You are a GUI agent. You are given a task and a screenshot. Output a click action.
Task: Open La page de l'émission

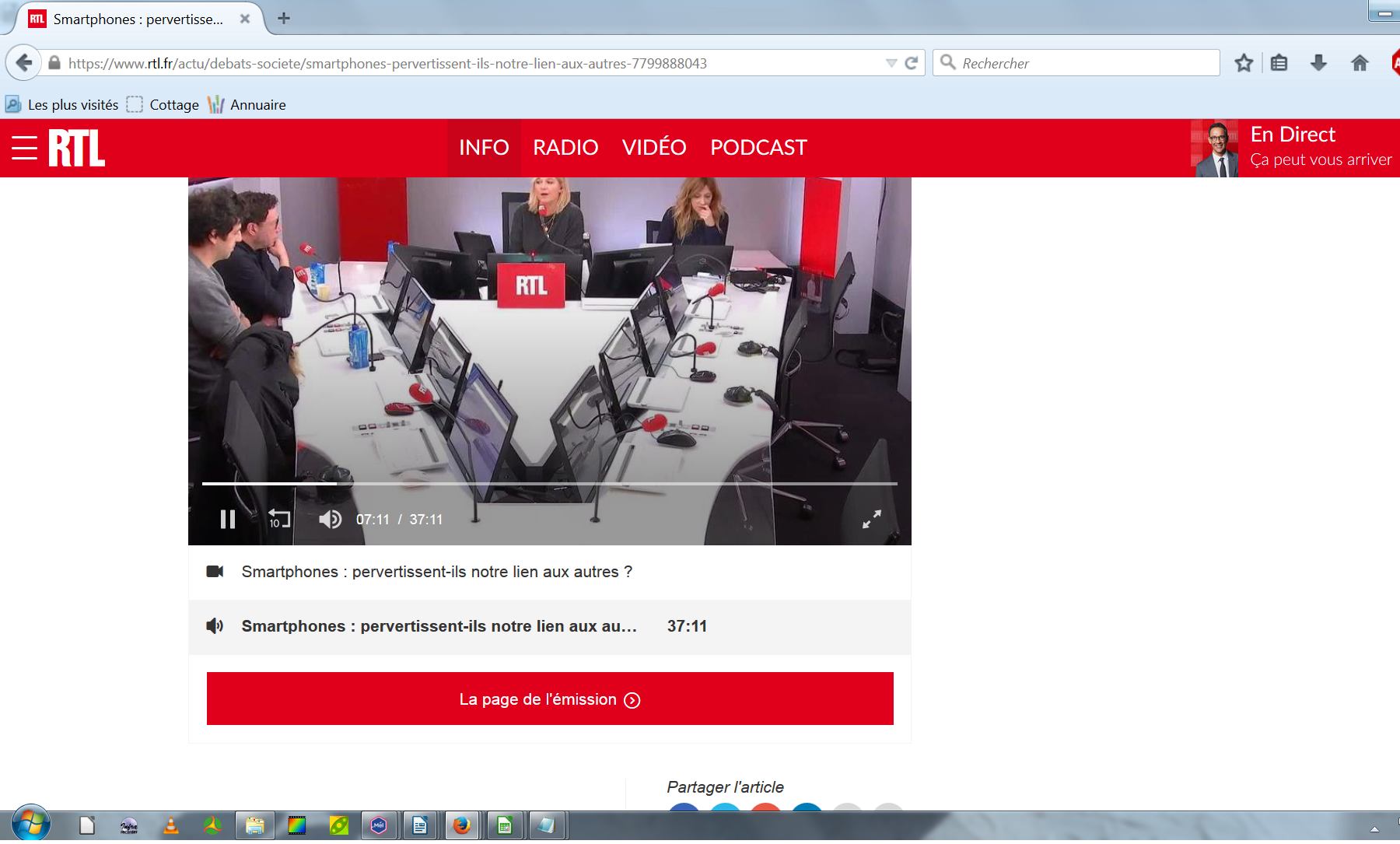point(550,699)
